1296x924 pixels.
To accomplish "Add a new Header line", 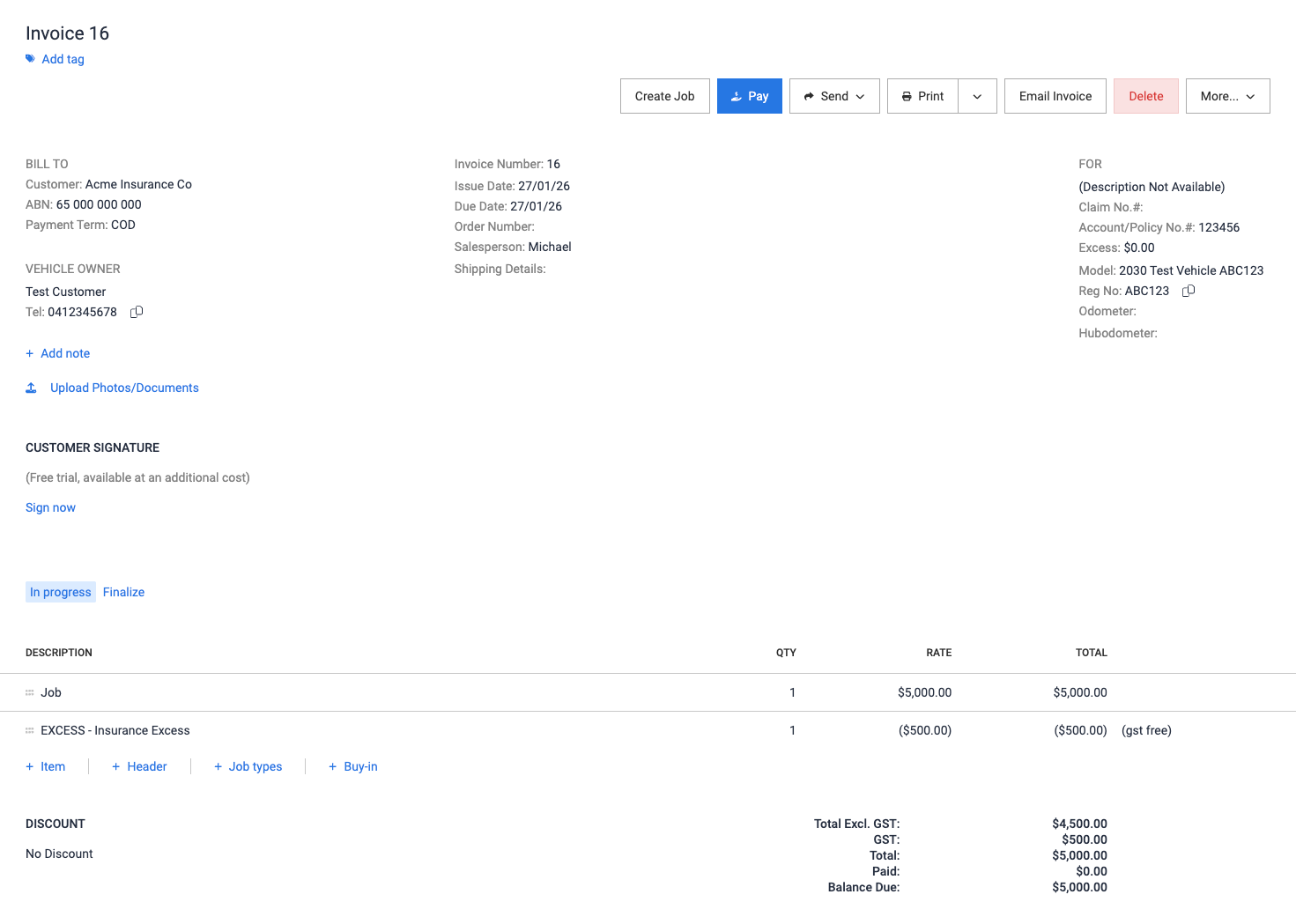I will (139, 766).
